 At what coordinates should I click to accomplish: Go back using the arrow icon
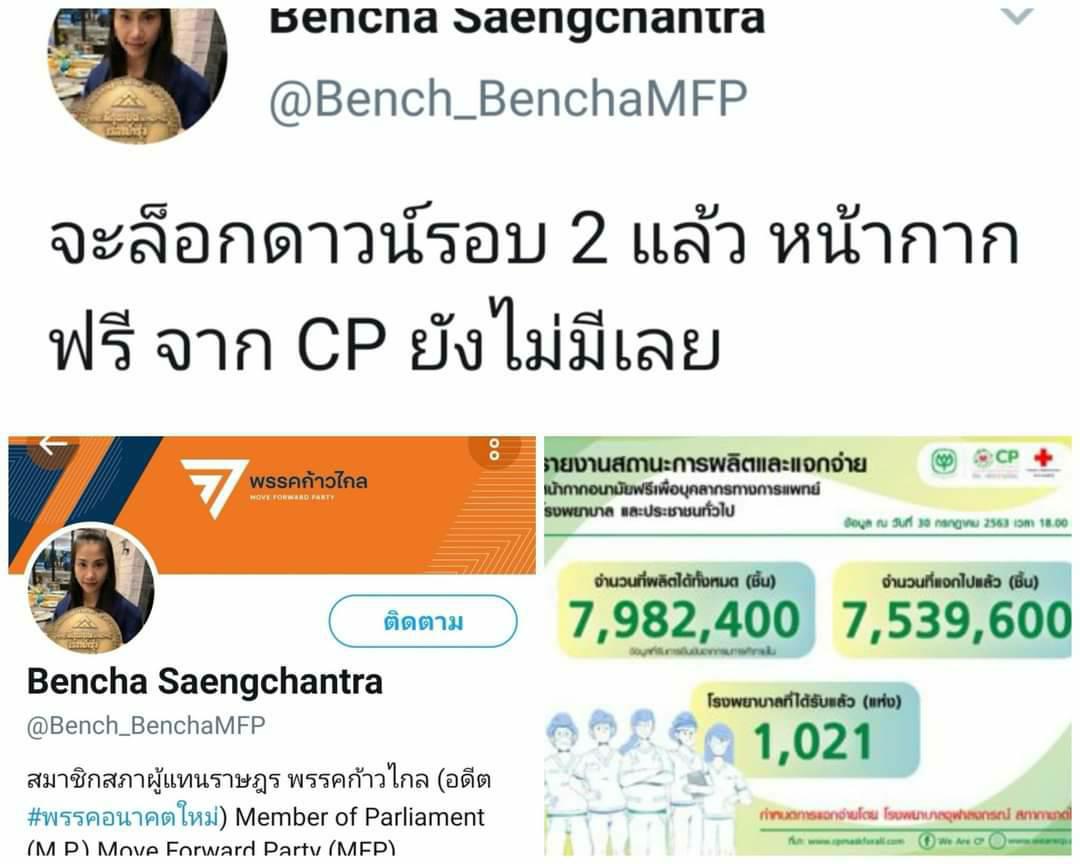point(52,445)
